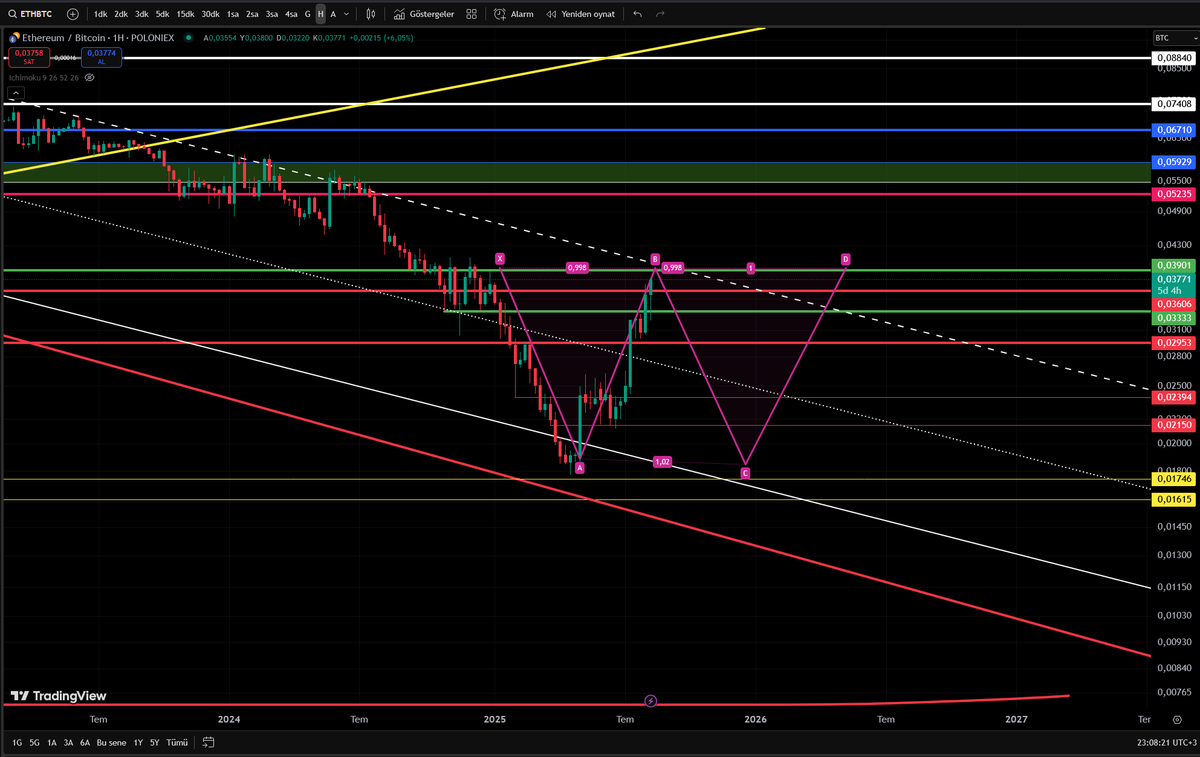Image resolution: width=1200 pixels, height=757 pixels.
Task: Set range to Bu sene
Action: (111, 743)
